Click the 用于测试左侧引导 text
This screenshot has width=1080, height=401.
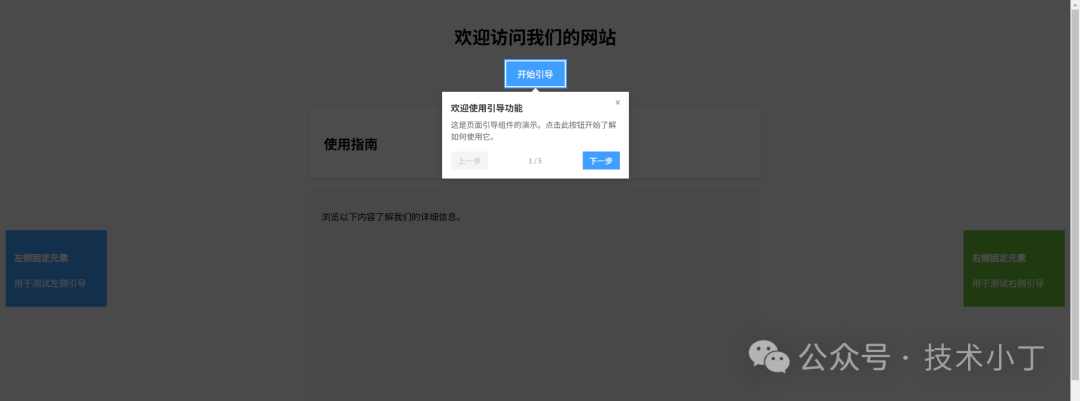(x=50, y=284)
